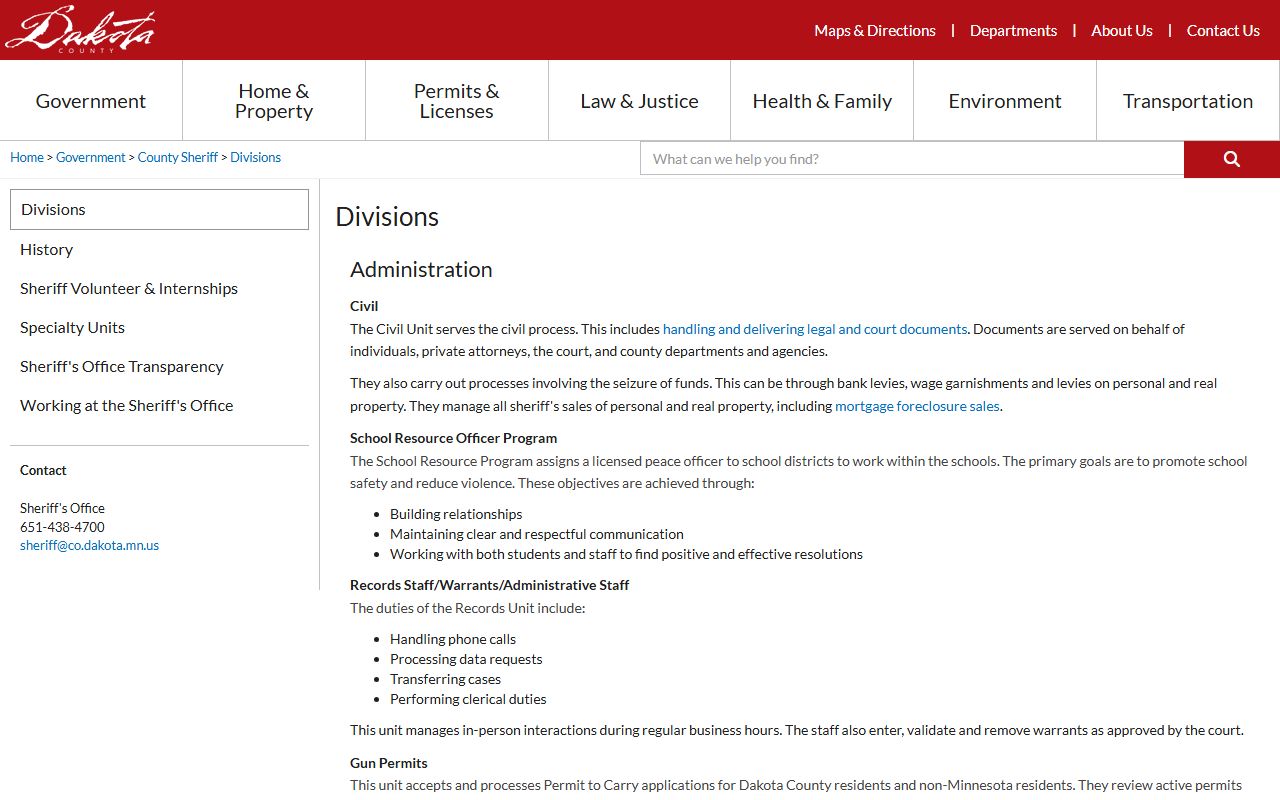1280x800 pixels.
Task: Click 'Processing data requests' bullet text
Action: point(466,659)
